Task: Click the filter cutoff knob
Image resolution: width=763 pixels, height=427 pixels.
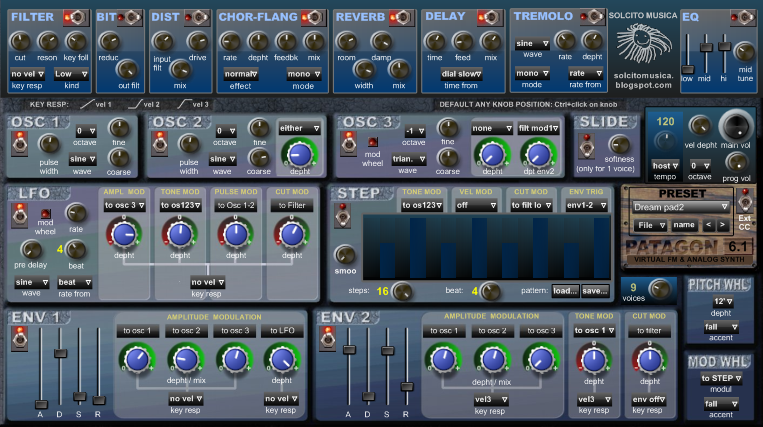Action: pos(19,40)
